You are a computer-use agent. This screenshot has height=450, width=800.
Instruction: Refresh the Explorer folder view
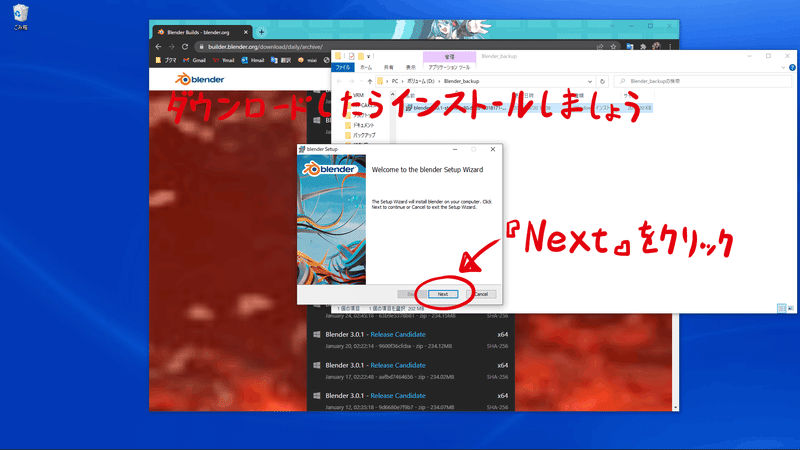[x=603, y=81]
